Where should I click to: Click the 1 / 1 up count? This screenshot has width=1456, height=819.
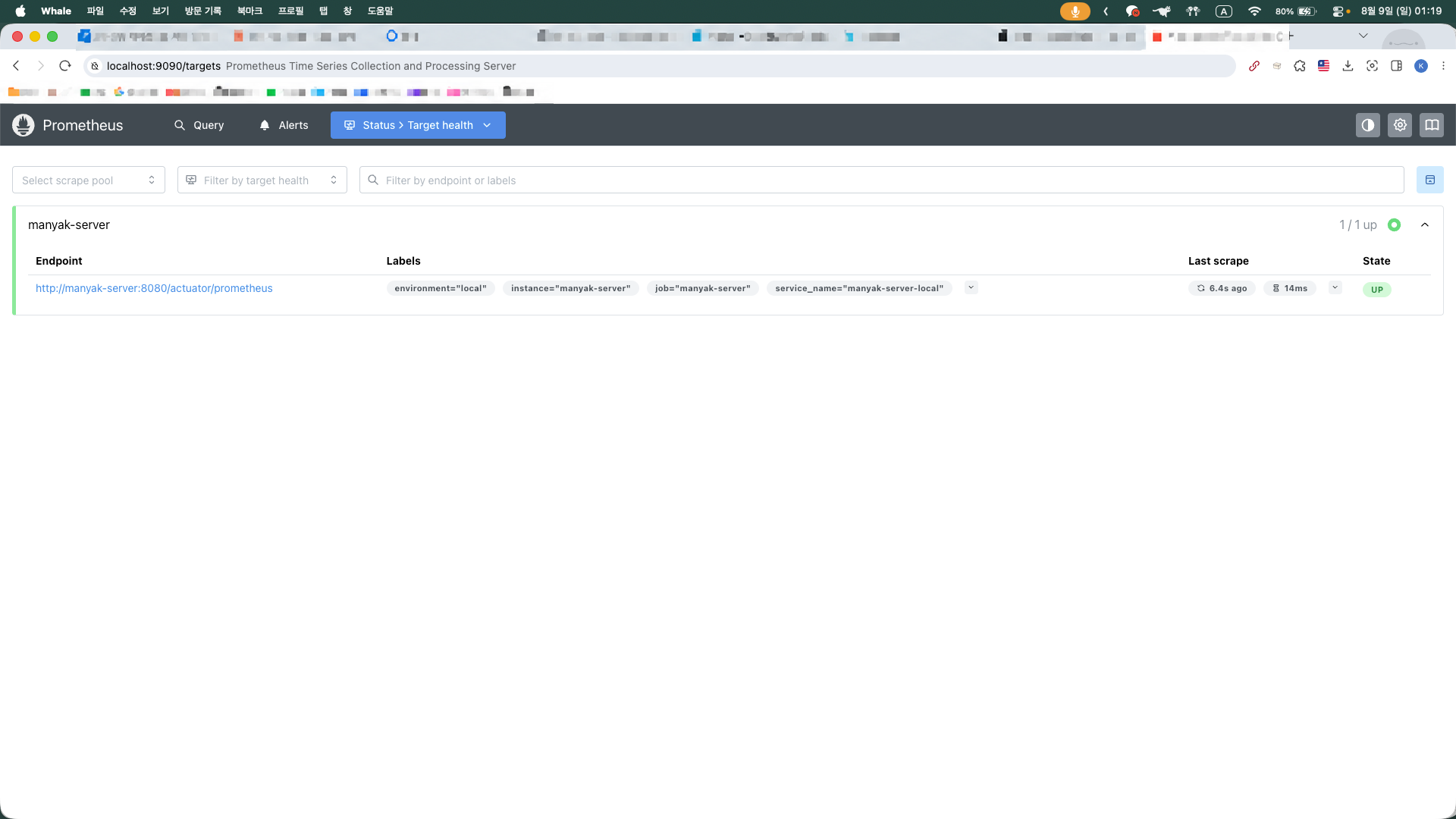(1358, 225)
